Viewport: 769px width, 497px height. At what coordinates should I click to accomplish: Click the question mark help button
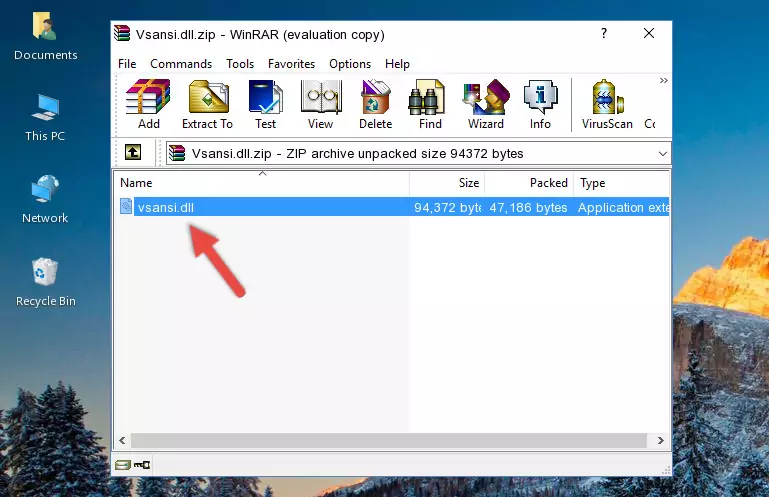coord(604,33)
